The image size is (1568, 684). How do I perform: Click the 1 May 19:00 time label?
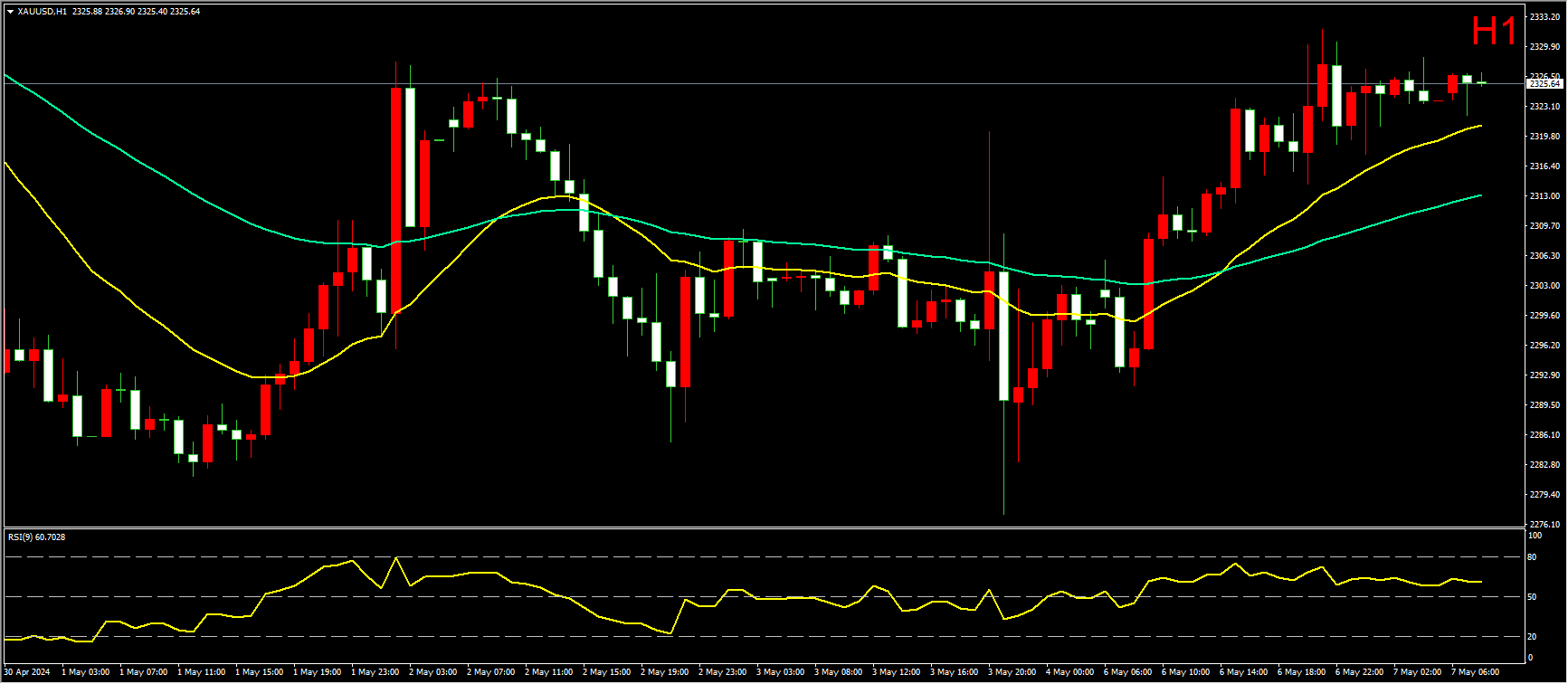tap(318, 672)
